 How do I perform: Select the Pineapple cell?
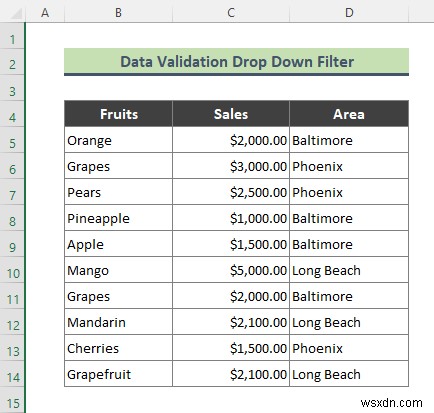(118, 218)
